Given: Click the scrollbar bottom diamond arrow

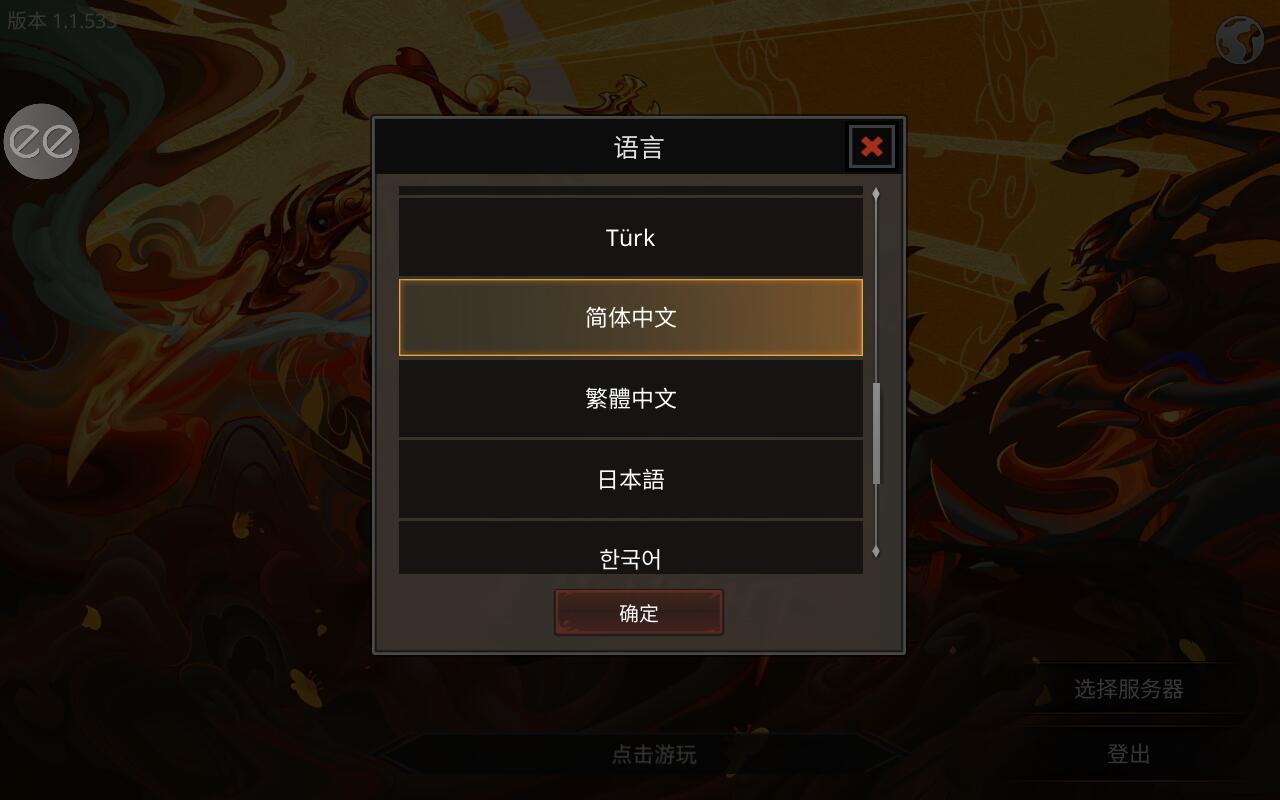Looking at the screenshot, I should click(876, 551).
